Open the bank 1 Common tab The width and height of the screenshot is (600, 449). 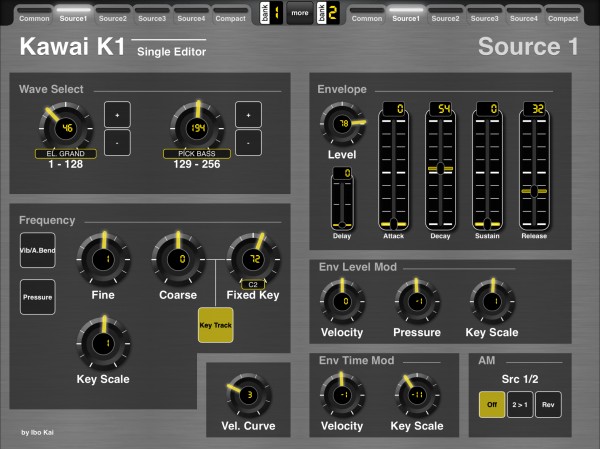(34, 15)
